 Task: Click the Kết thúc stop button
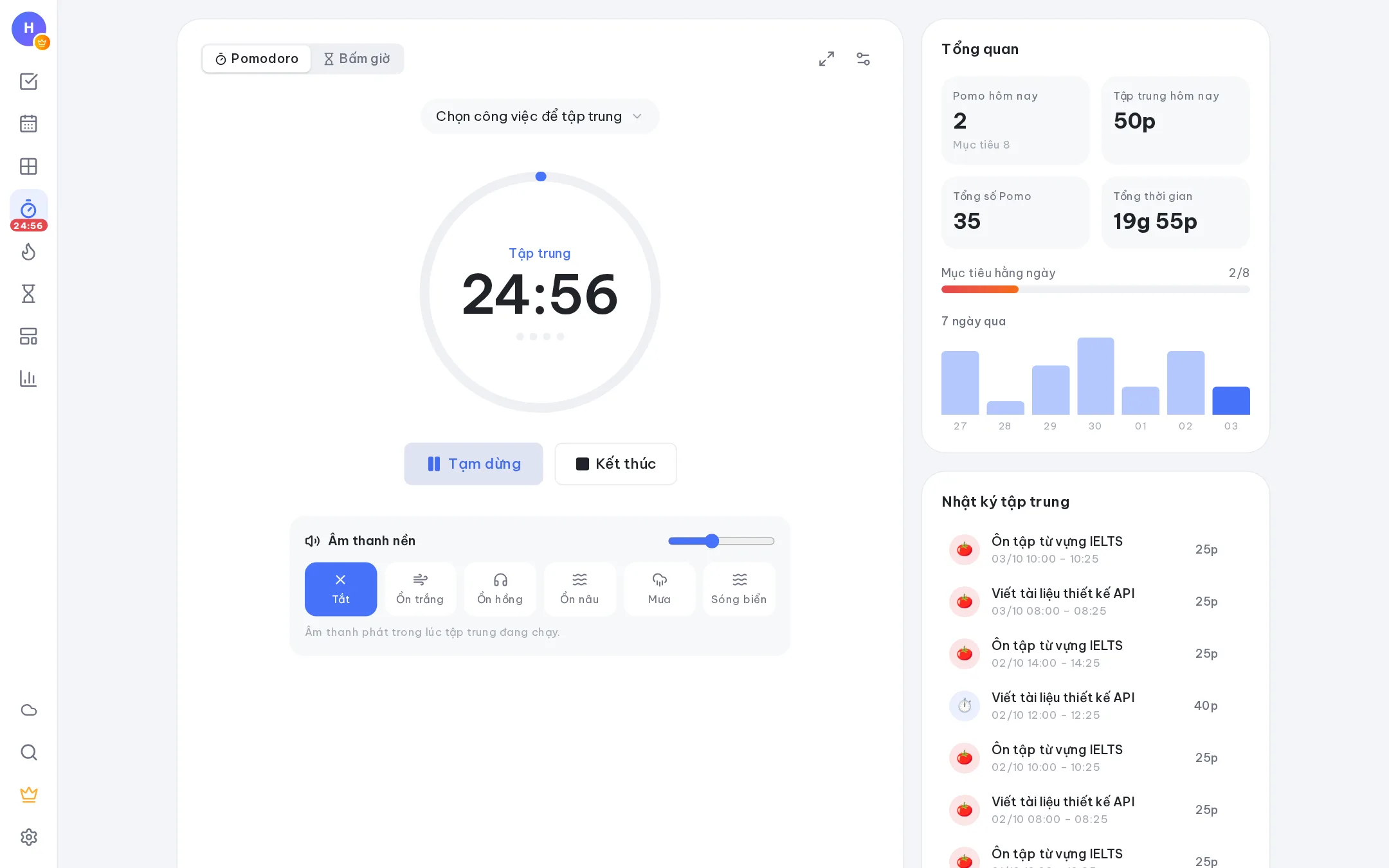click(x=615, y=464)
